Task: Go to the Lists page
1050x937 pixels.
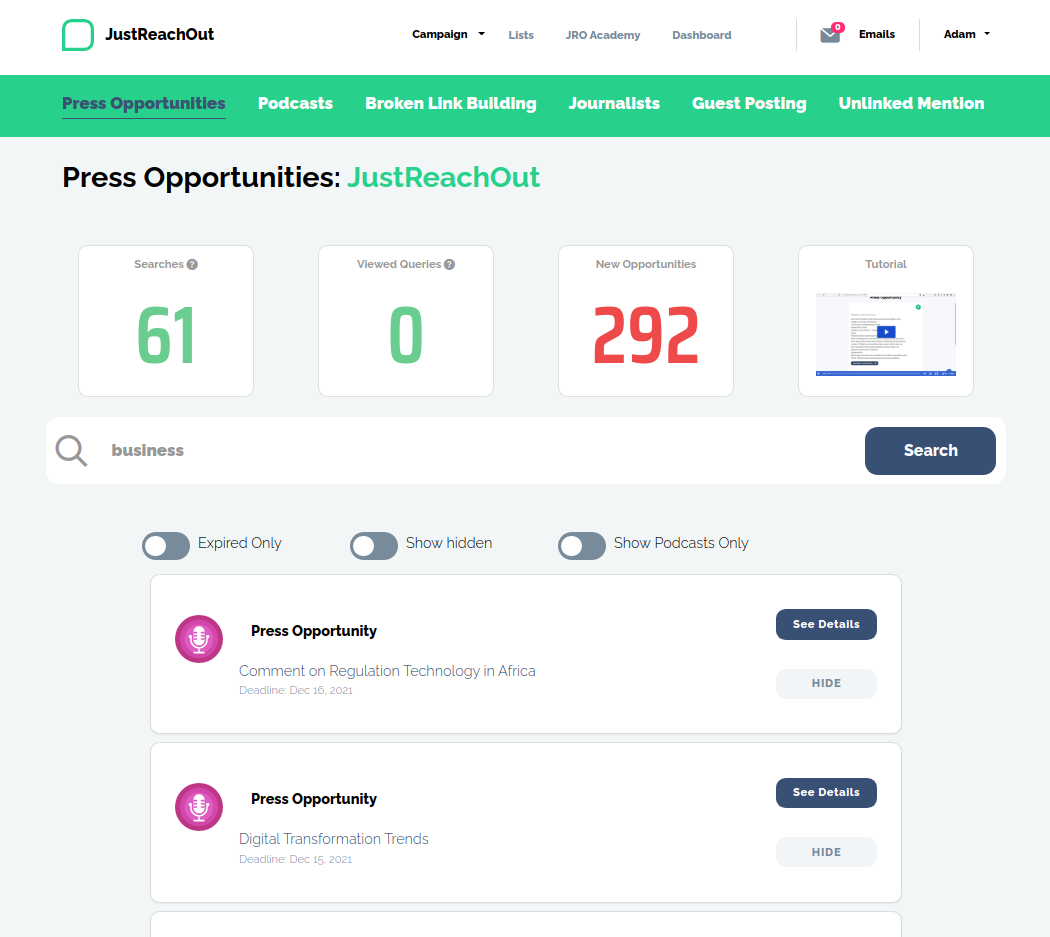Action: click(521, 35)
